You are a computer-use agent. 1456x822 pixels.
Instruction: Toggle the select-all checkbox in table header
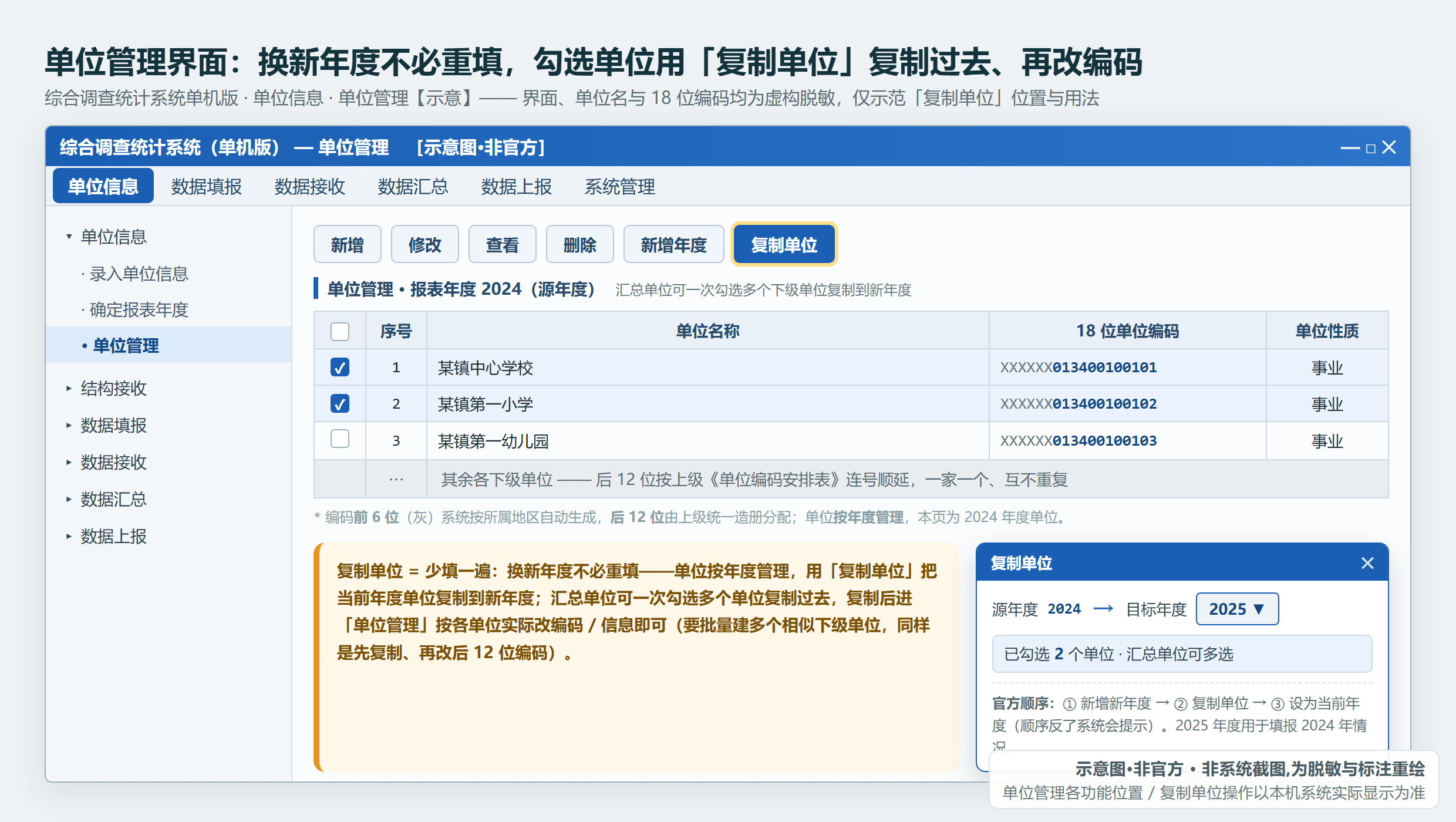[x=340, y=331]
